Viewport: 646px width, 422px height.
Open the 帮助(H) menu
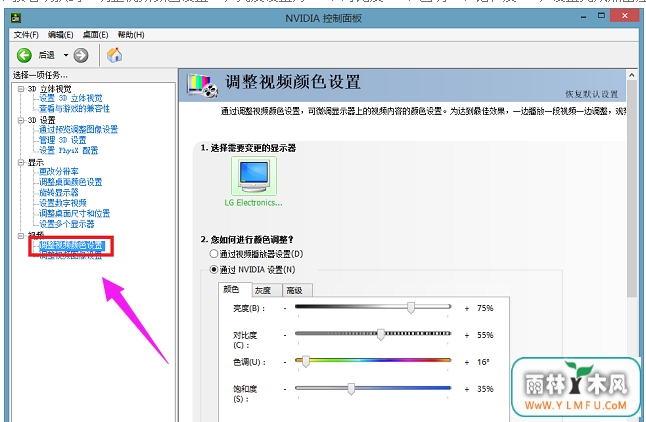coord(131,35)
